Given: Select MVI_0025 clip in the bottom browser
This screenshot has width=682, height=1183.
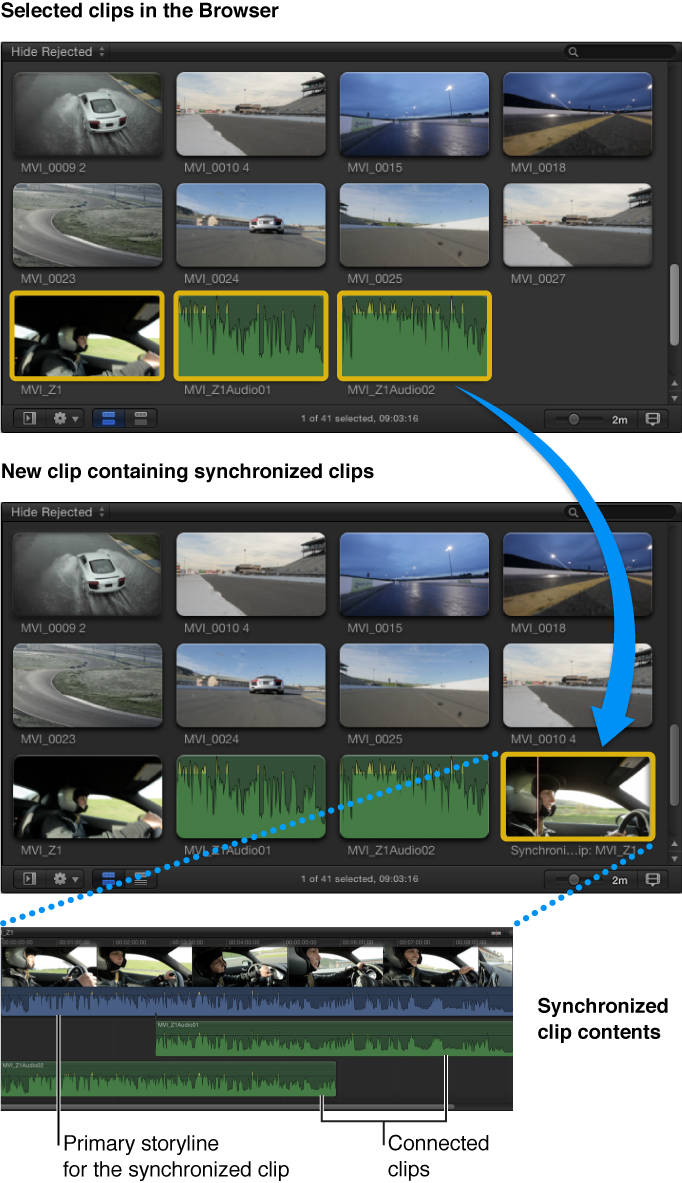Looking at the screenshot, I should coord(414,685).
